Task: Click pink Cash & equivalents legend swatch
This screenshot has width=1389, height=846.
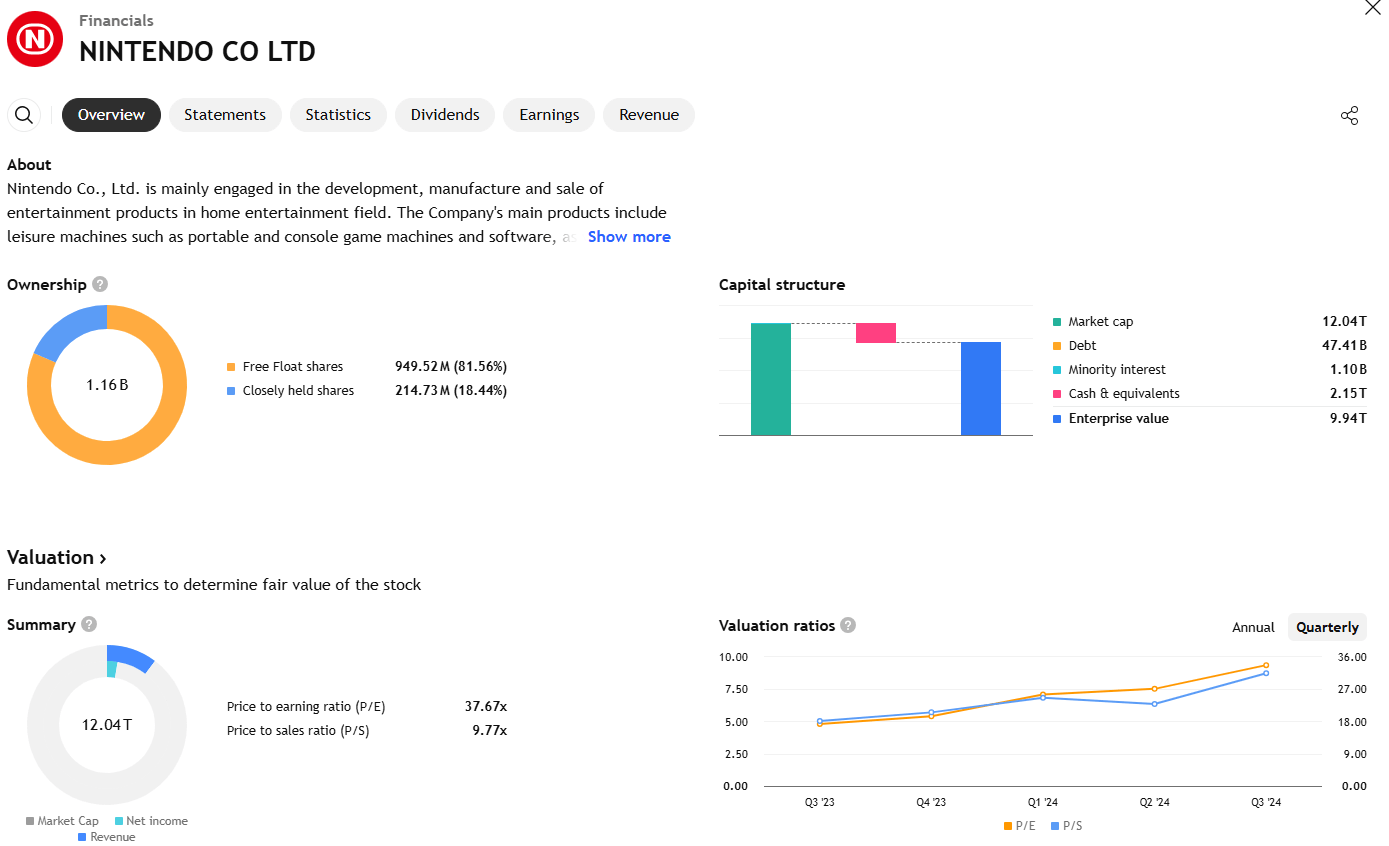Action: tap(1057, 394)
